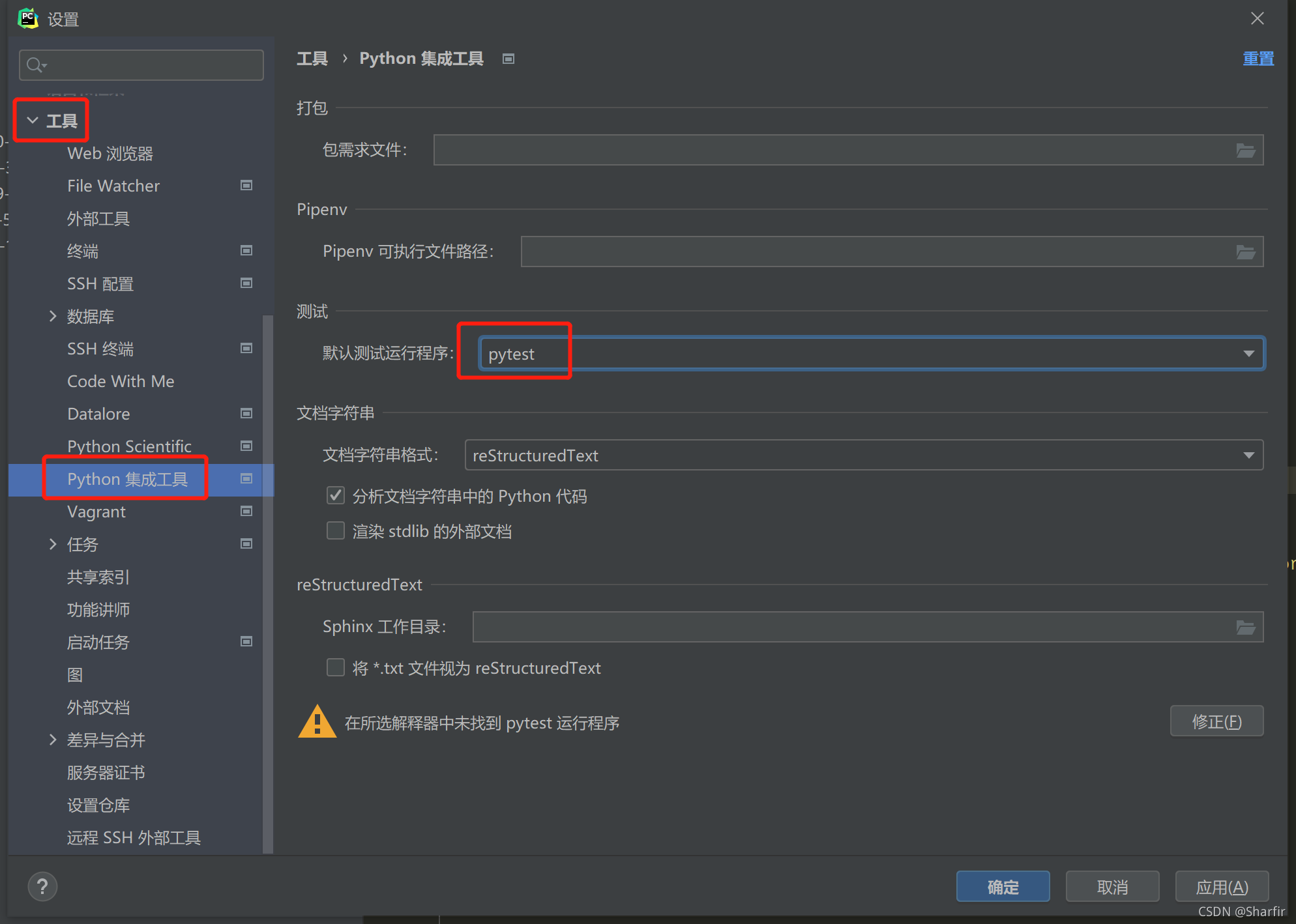The width and height of the screenshot is (1296, 924).
Task: Click project-level icon beside Datalore
Action: tap(246, 414)
